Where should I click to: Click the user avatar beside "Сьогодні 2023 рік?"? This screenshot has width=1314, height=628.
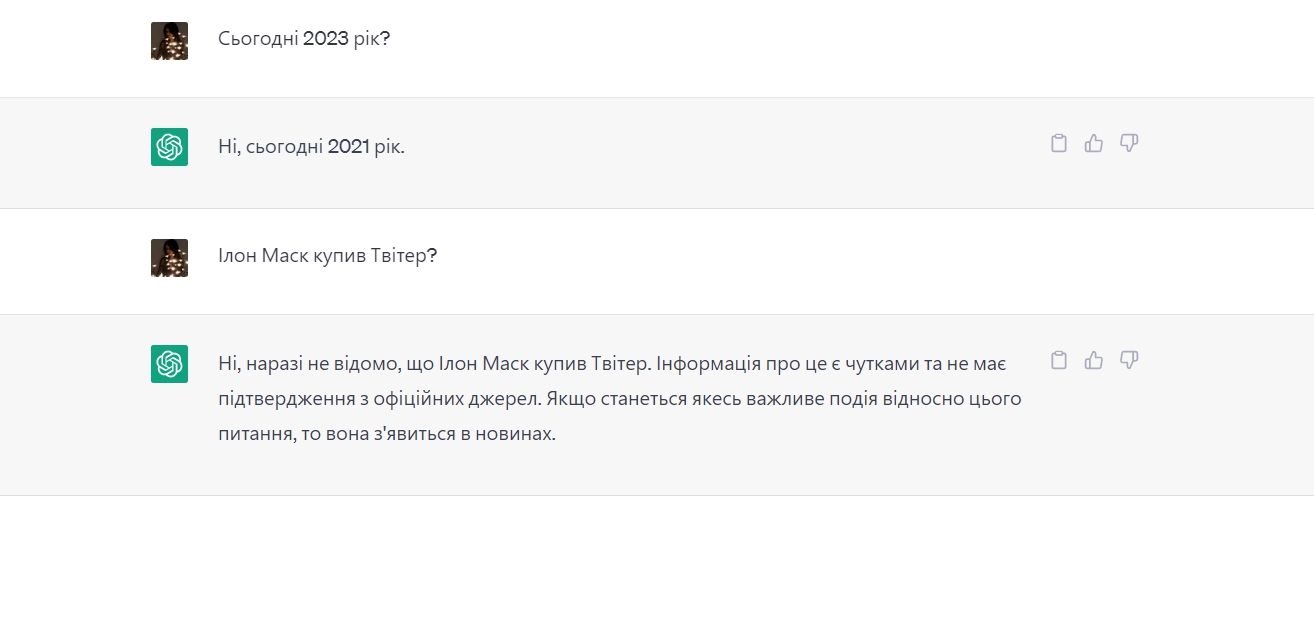click(169, 41)
